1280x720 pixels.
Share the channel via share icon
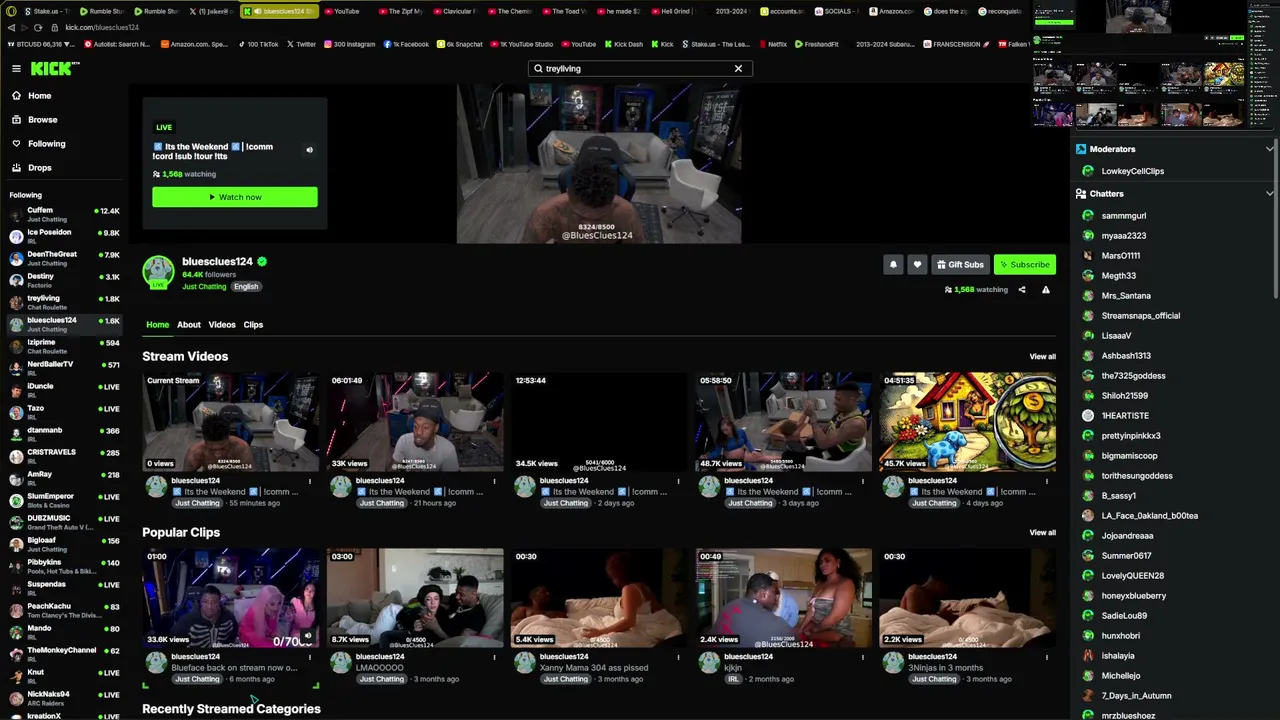click(1022, 290)
